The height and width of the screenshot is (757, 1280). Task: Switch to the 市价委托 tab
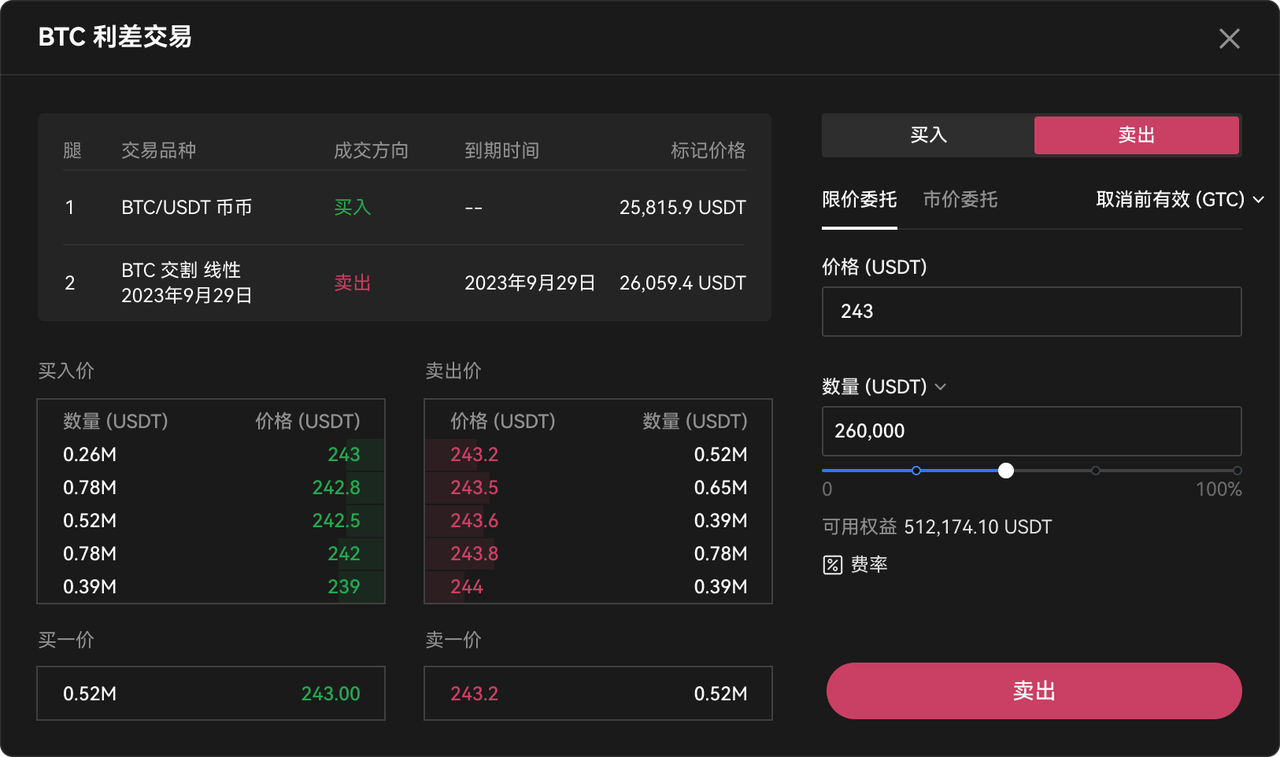tap(960, 199)
